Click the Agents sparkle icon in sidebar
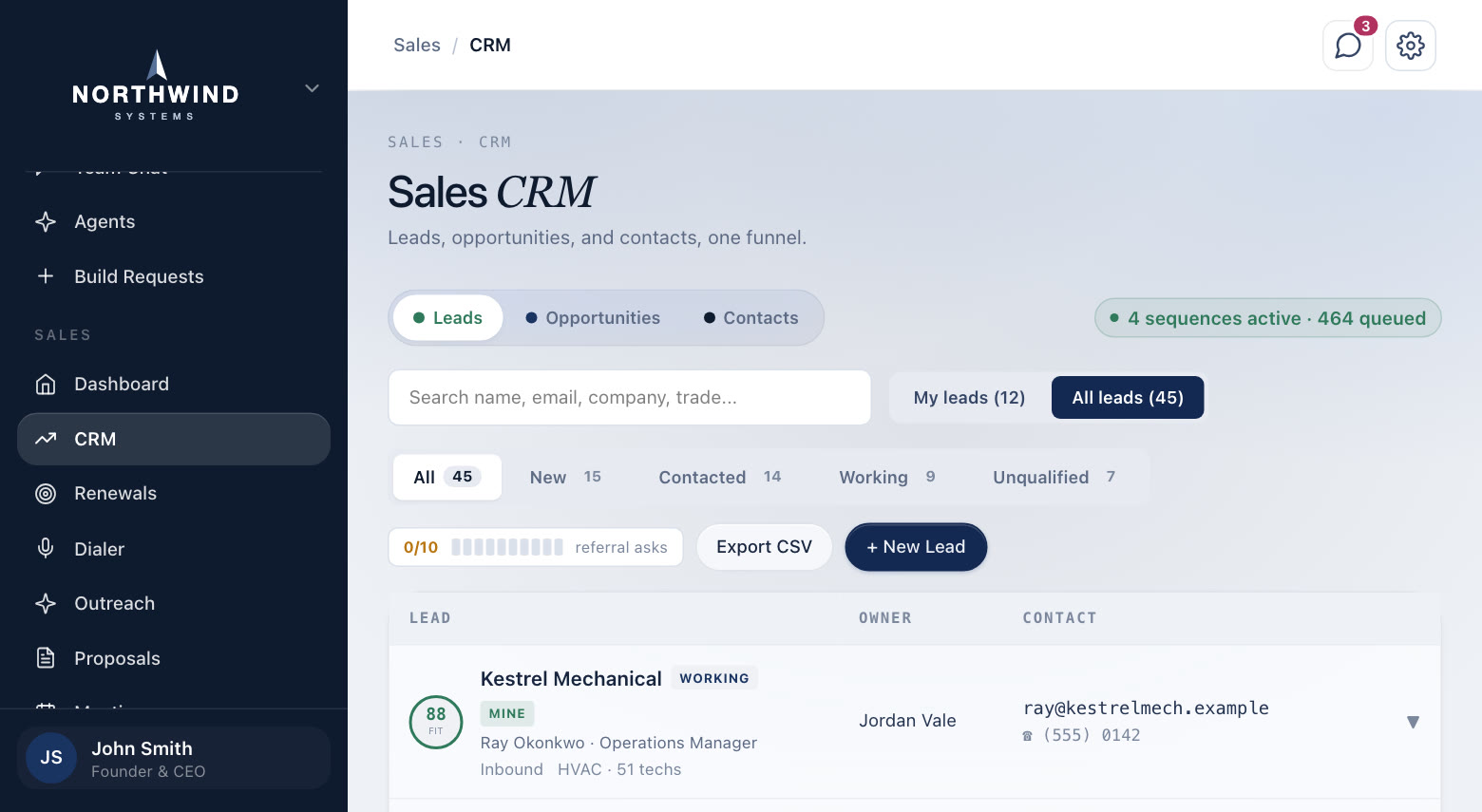The height and width of the screenshot is (812, 1482). click(46, 221)
